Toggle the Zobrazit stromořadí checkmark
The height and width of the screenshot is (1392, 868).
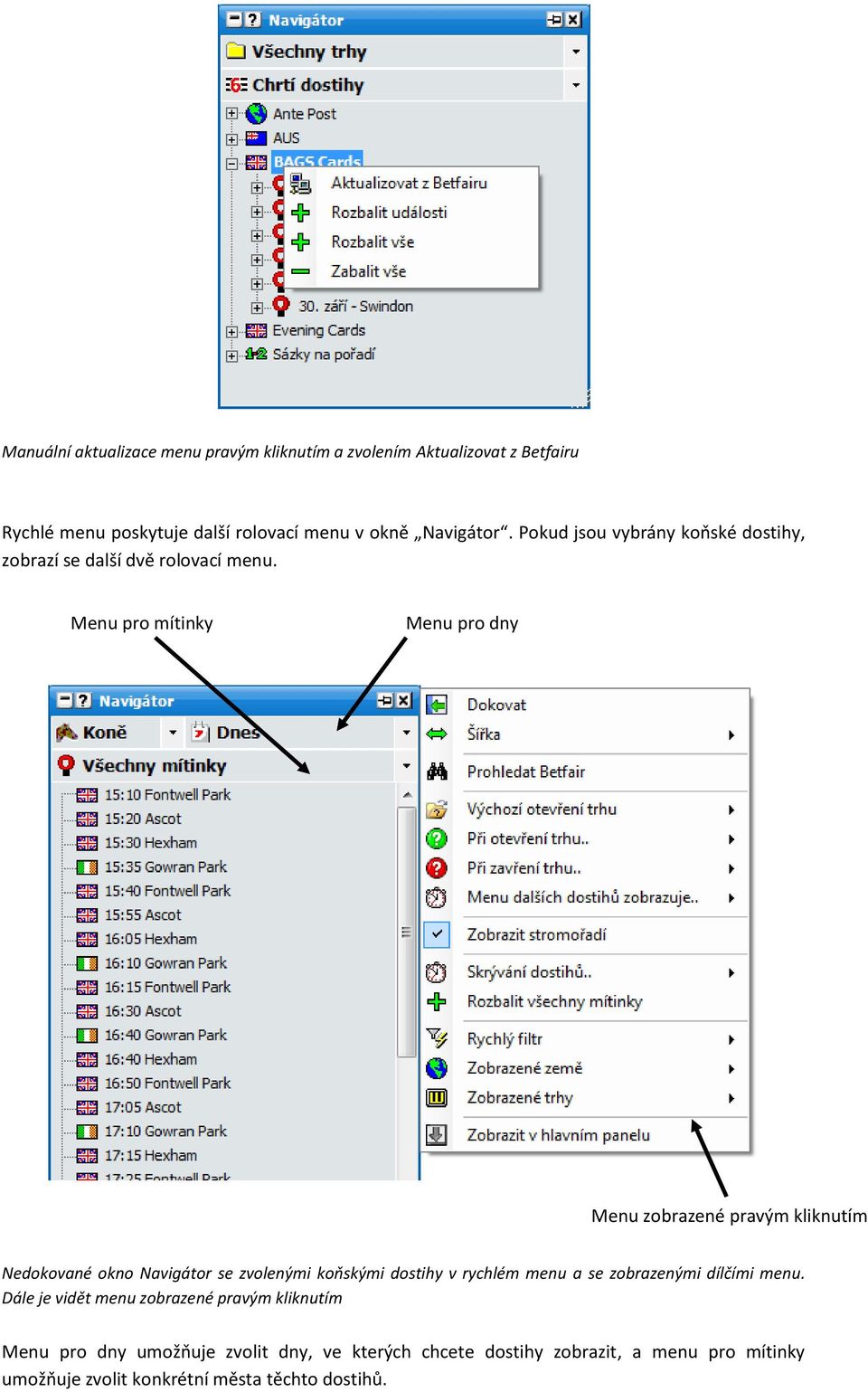(x=437, y=934)
